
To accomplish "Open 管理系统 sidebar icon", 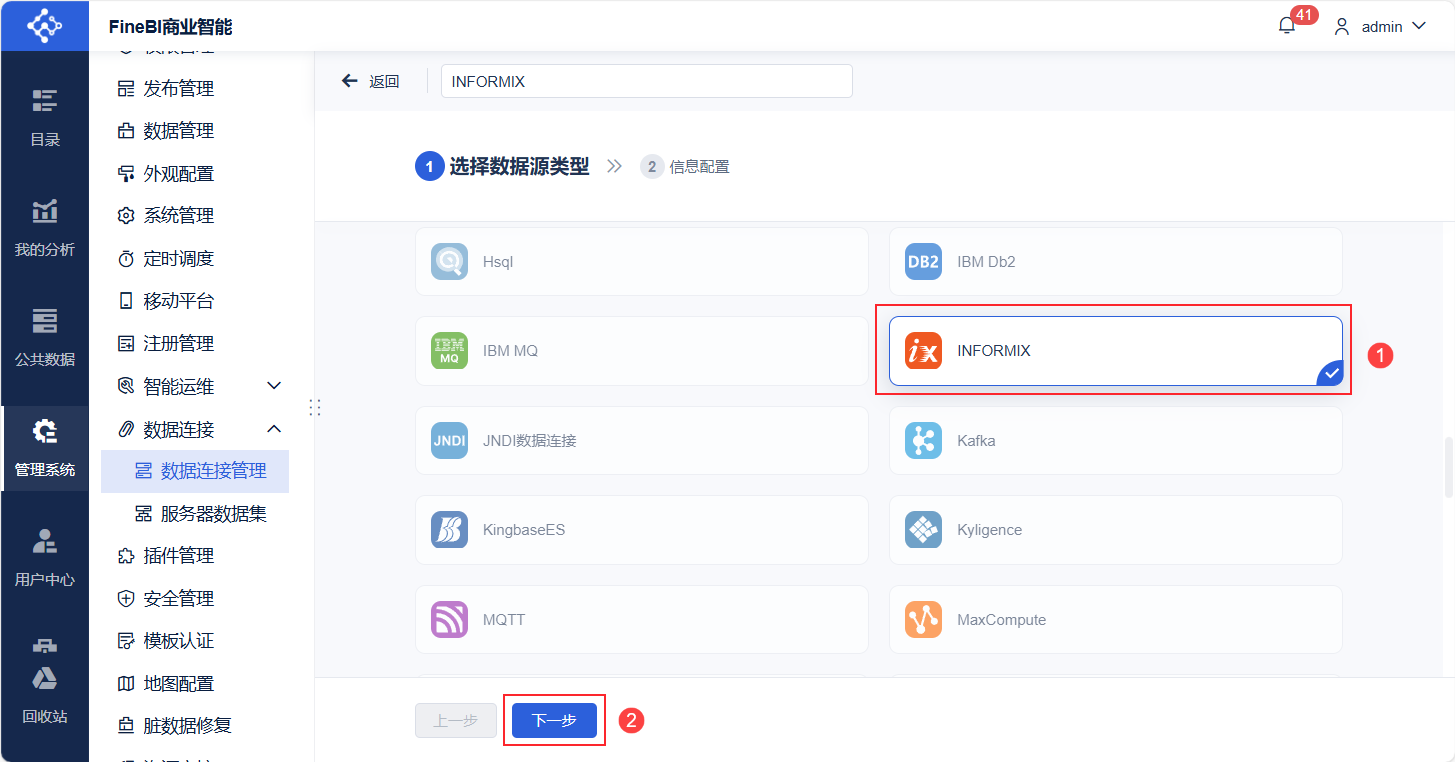I will click(x=44, y=430).
